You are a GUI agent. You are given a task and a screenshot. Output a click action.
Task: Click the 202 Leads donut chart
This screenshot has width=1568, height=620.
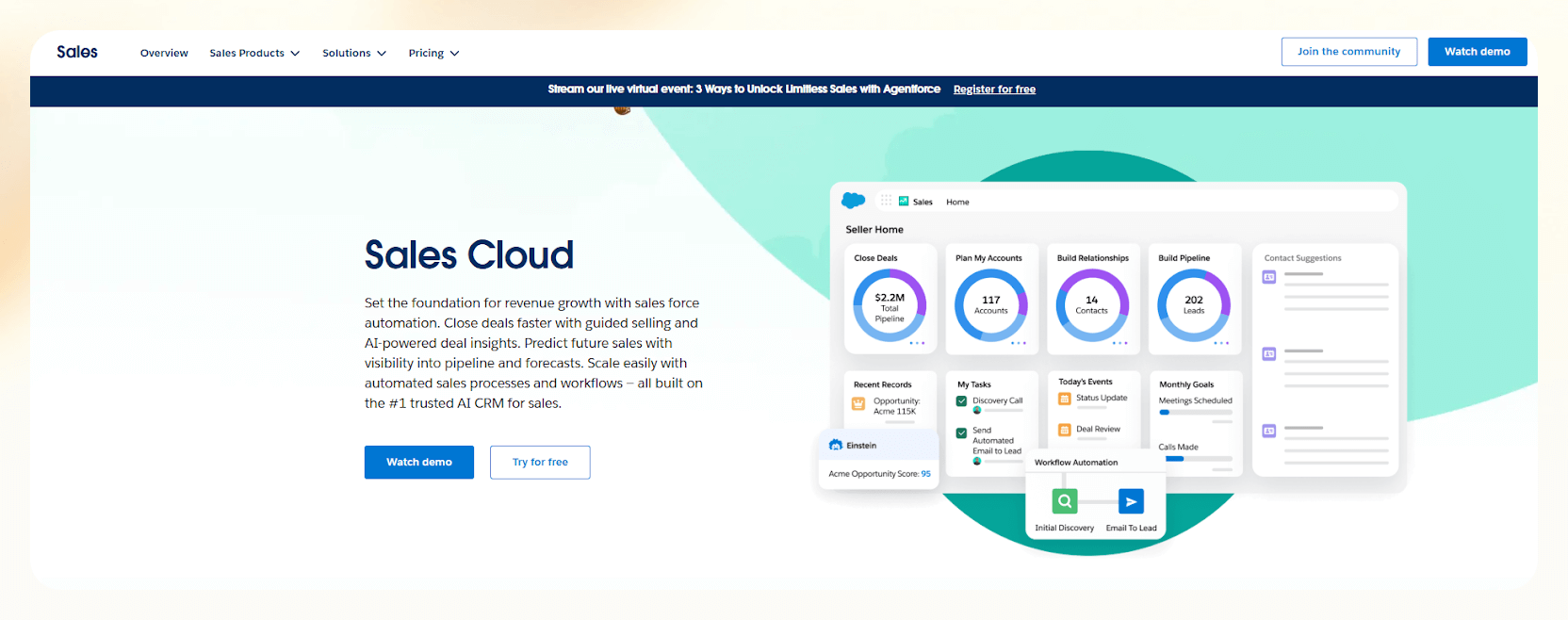[1194, 305]
